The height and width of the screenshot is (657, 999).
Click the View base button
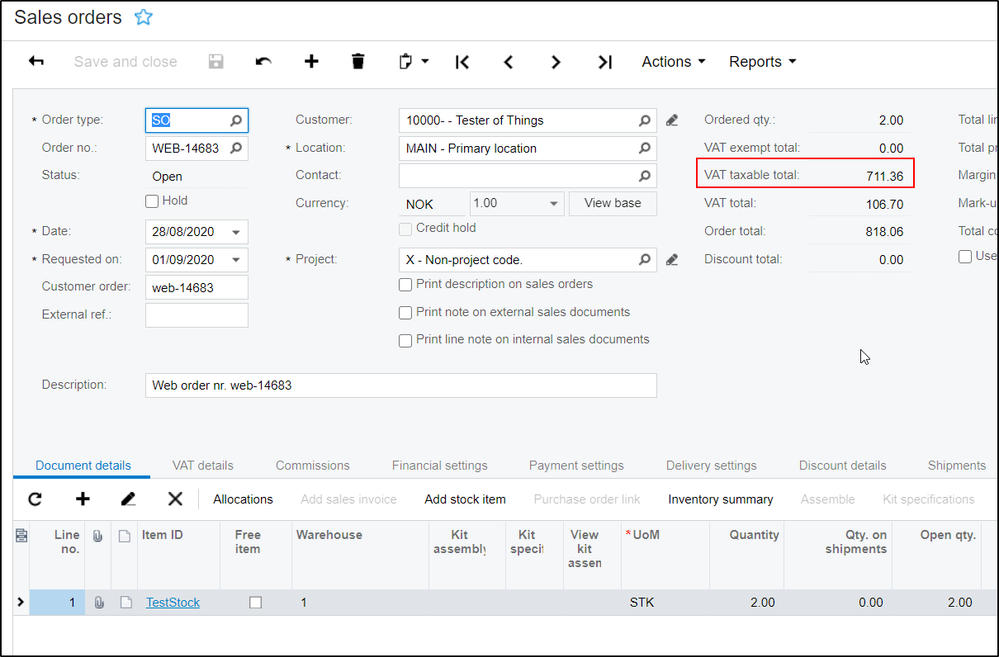coord(612,203)
